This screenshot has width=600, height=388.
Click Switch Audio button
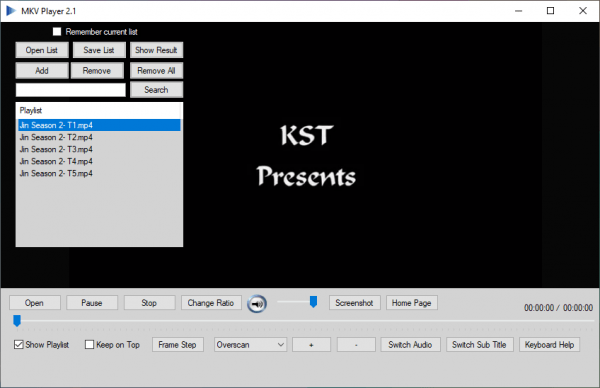point(411,344)
